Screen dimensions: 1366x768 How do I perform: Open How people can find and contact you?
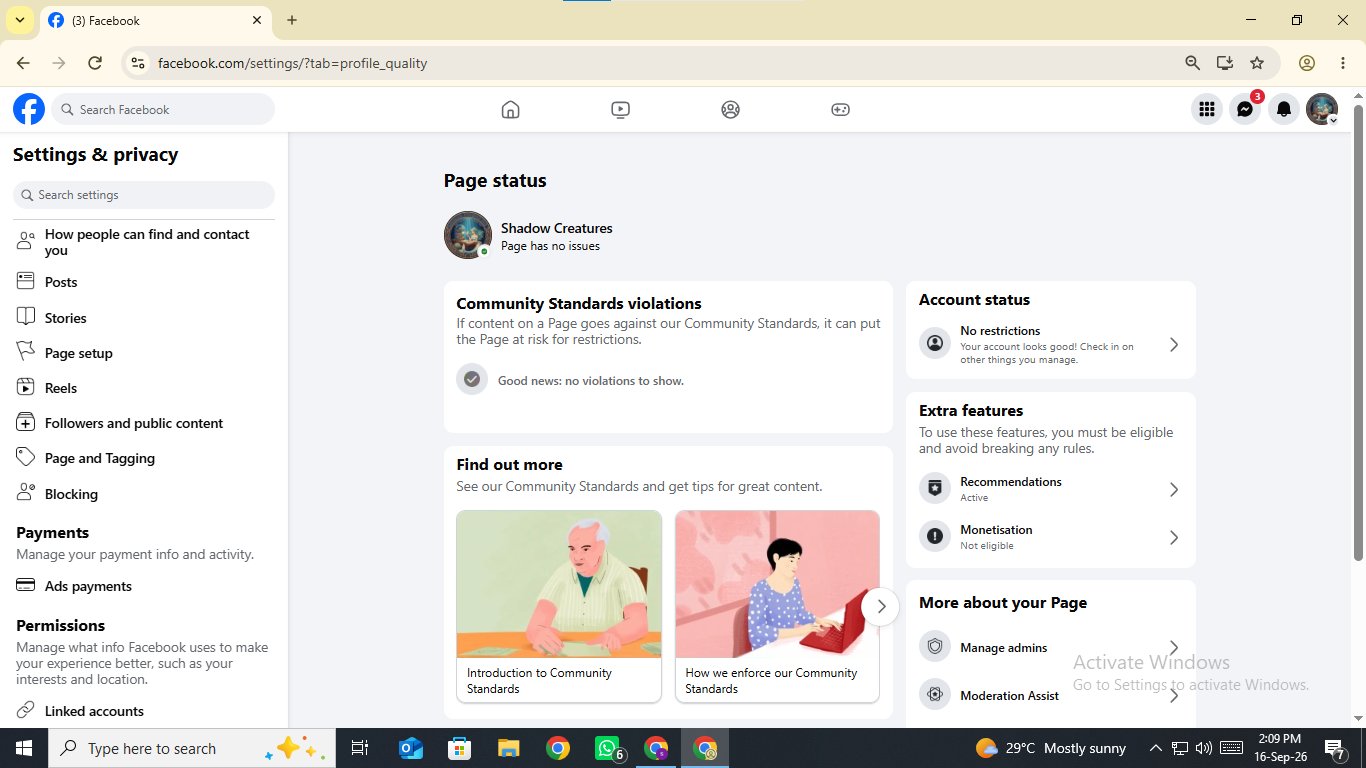point(144,242)
